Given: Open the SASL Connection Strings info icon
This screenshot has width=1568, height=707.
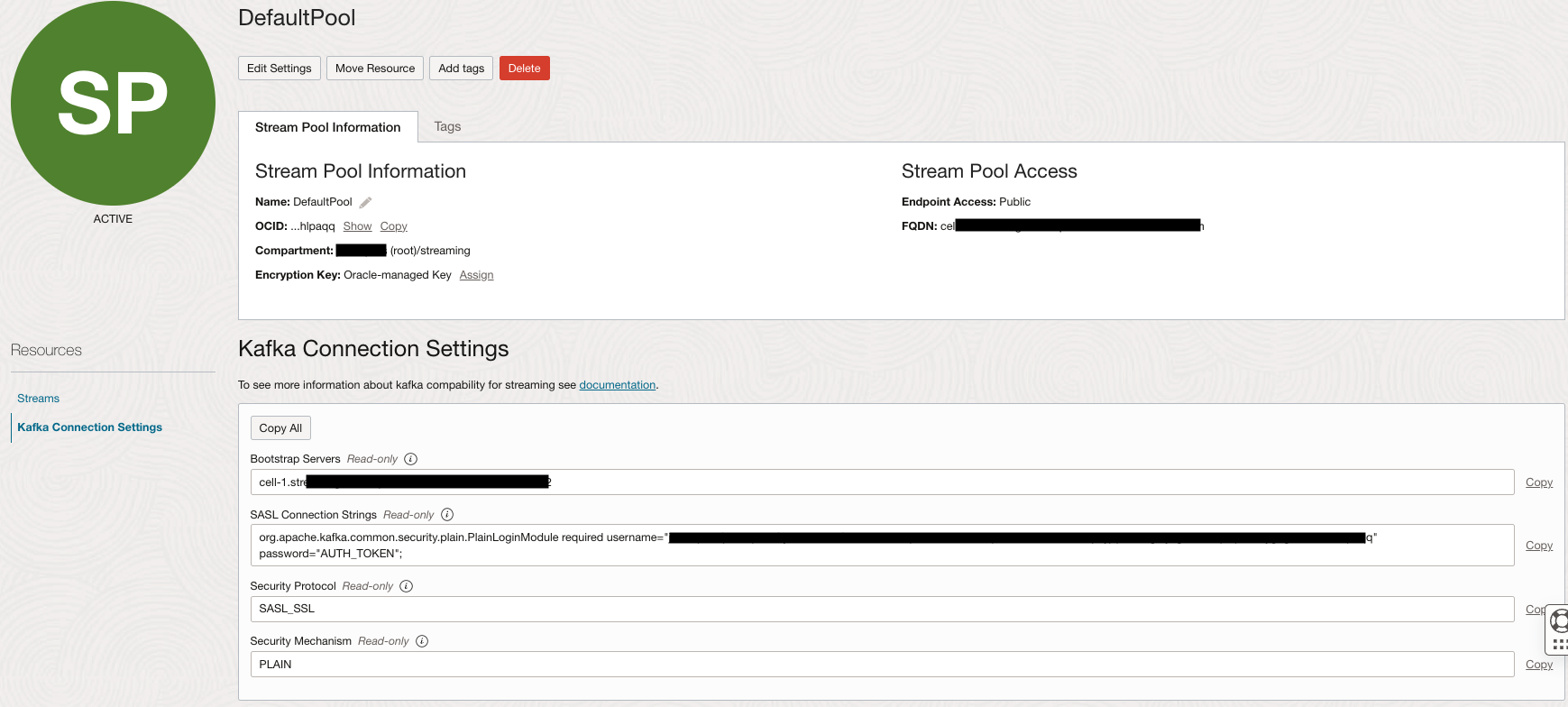Looking at the screenshot, I should point(447,515).
